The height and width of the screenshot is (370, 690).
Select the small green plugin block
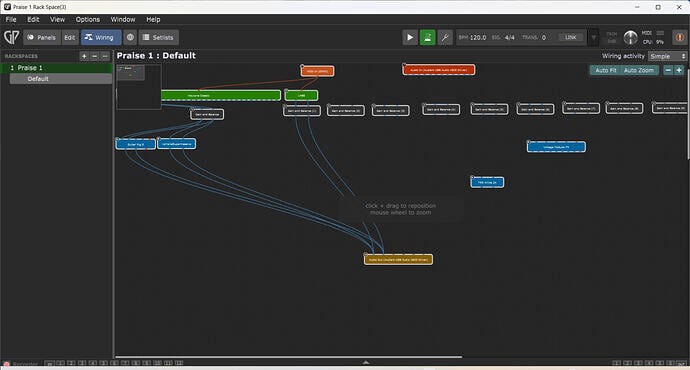point(301,95)
